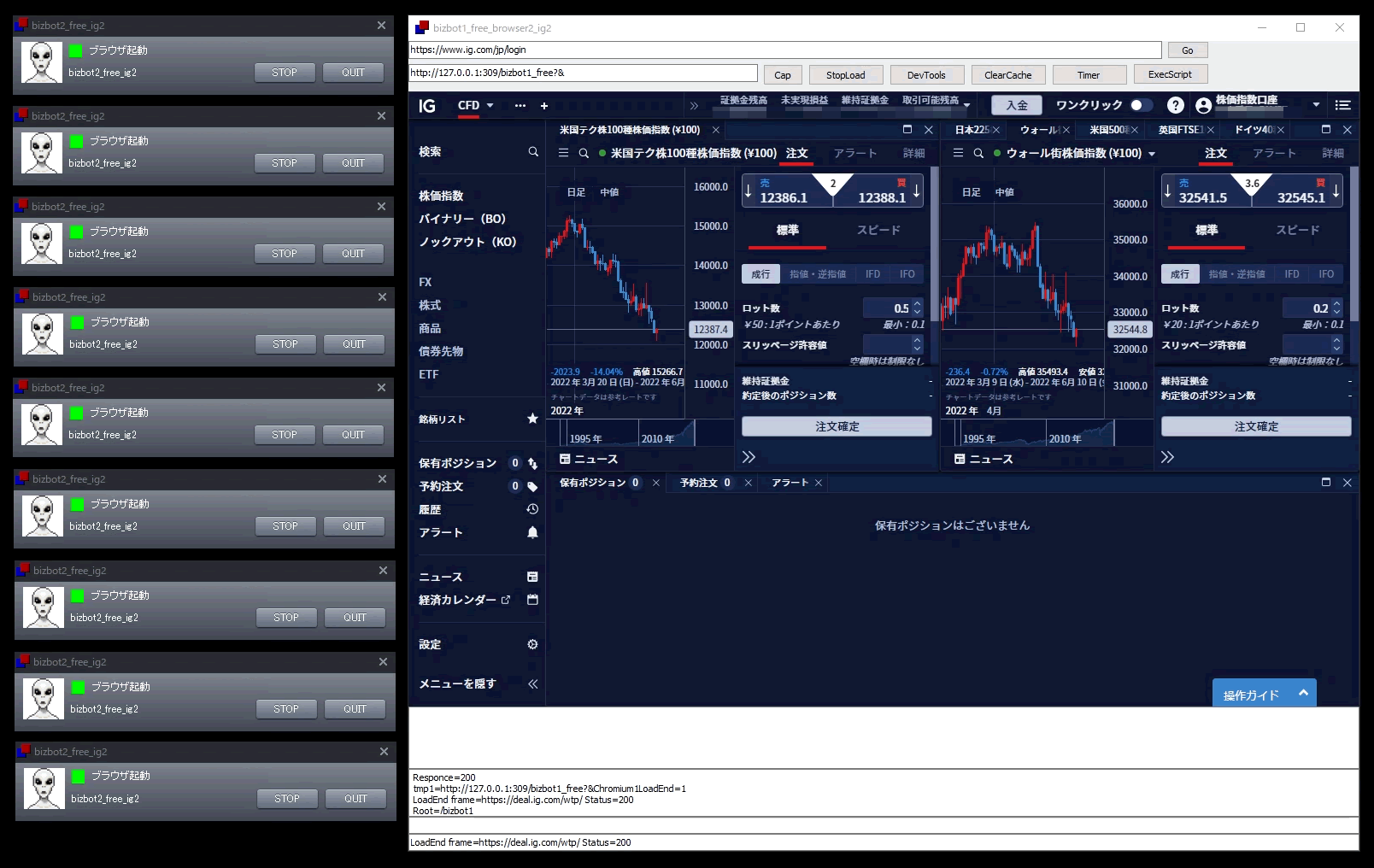Select IFD order type in tech 100 panel
1374x868 pixels.
(x=872, y=274)
